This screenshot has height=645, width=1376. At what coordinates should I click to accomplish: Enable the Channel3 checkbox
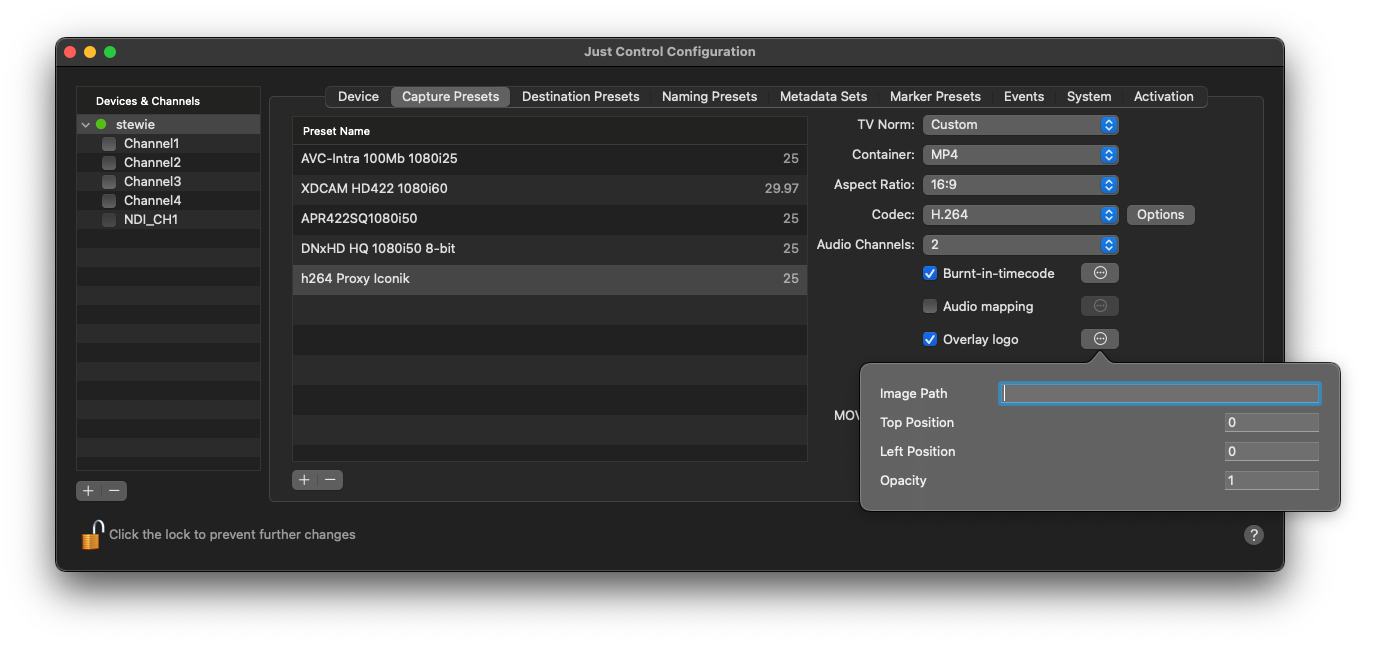[x=109, y=182]
